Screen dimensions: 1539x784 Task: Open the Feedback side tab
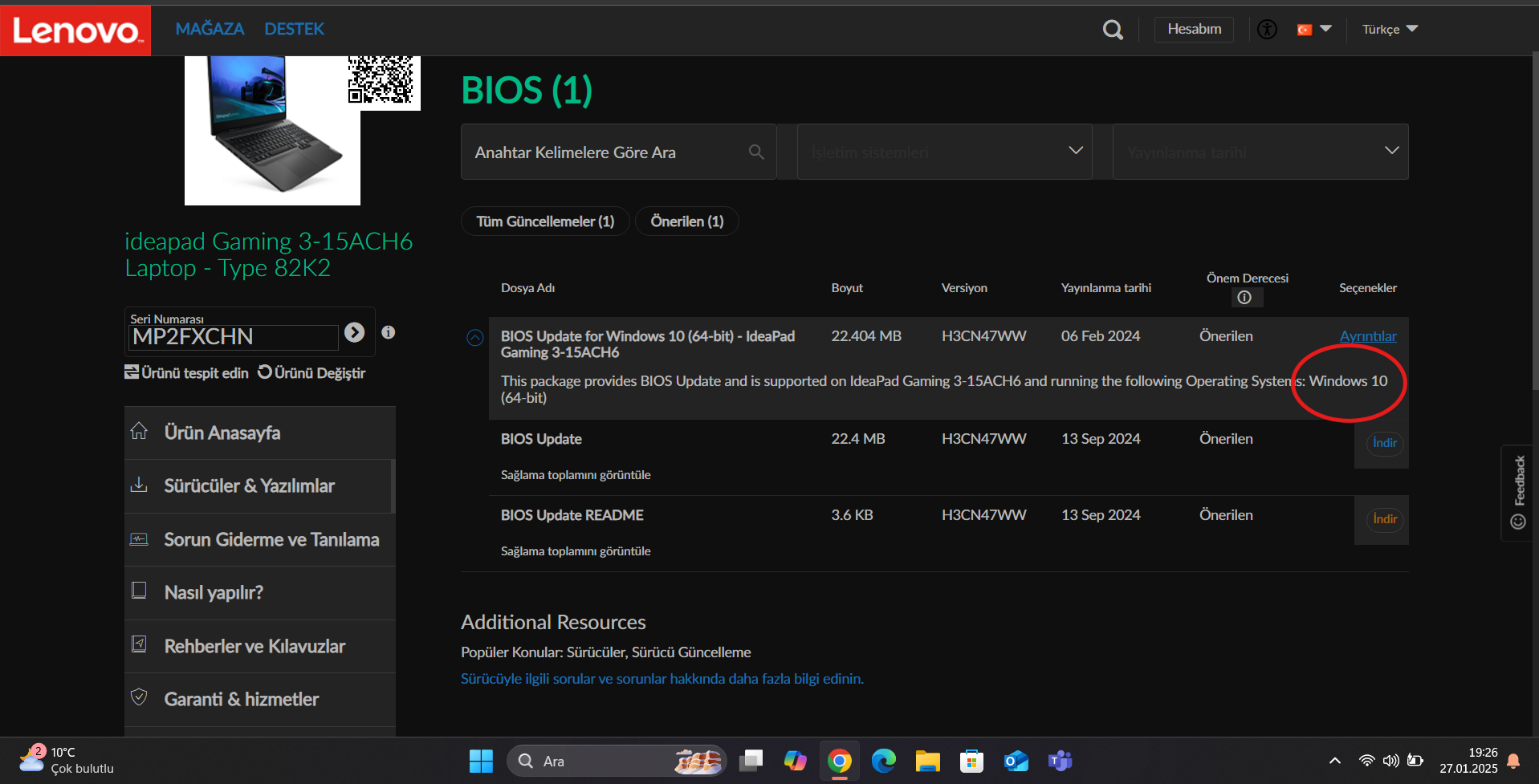click(x=1518, y=493)
